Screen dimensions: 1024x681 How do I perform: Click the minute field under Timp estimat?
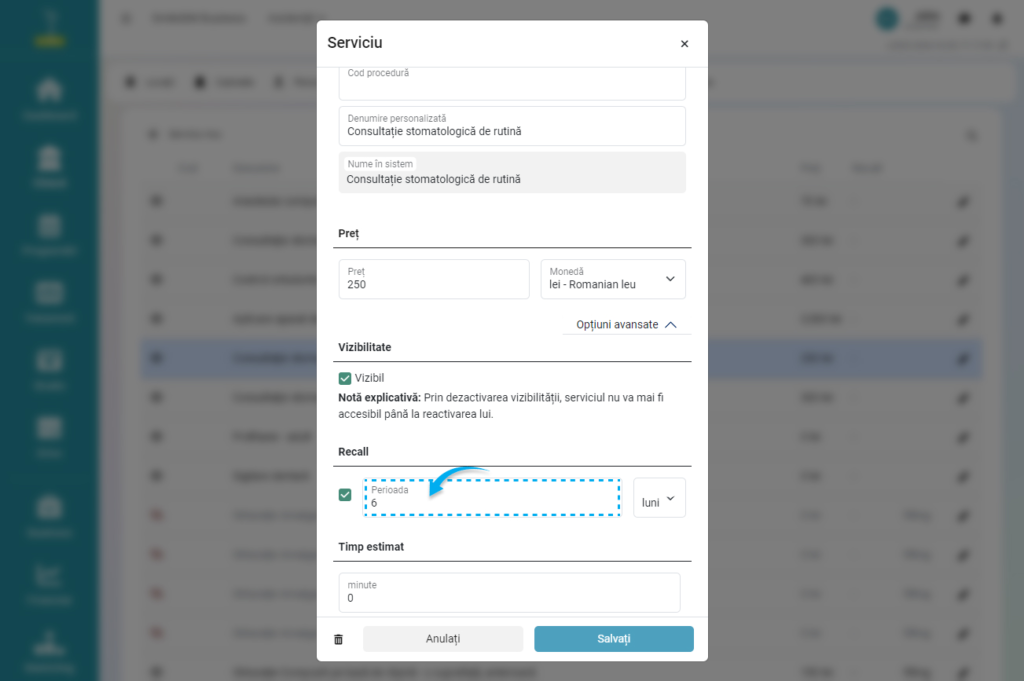coord(509,593)
